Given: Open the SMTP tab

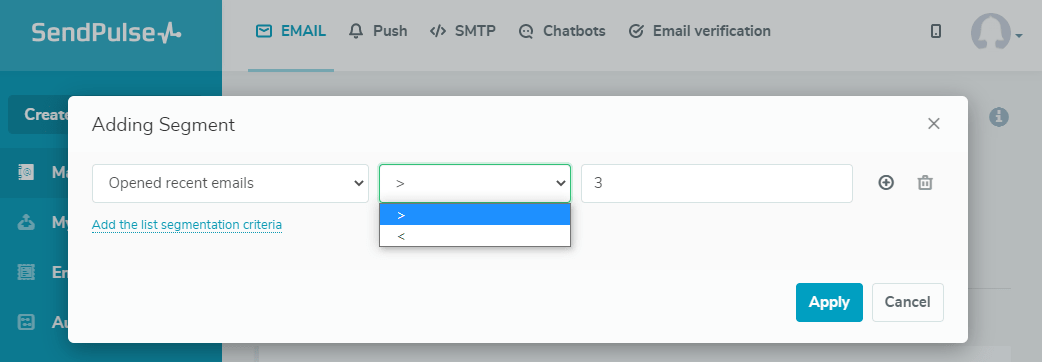Looking at the screenshot, I should click(463, 31).
